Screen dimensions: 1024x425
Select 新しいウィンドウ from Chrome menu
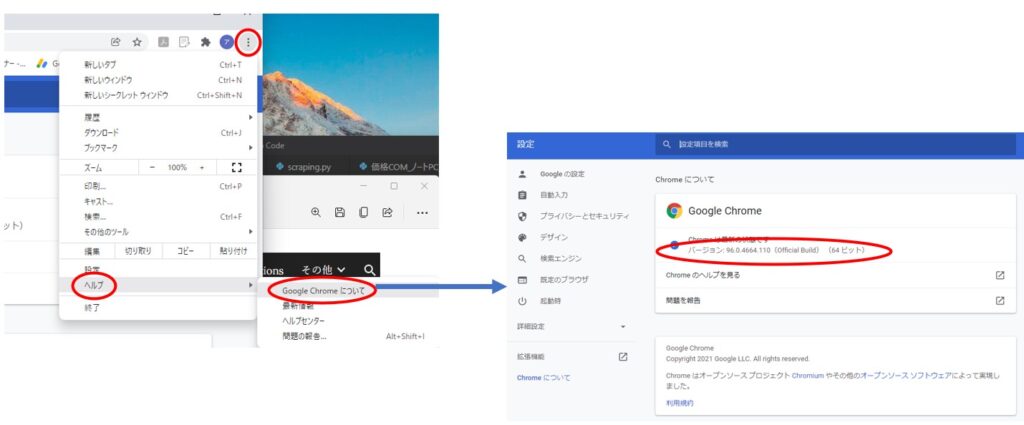[157, 80]
